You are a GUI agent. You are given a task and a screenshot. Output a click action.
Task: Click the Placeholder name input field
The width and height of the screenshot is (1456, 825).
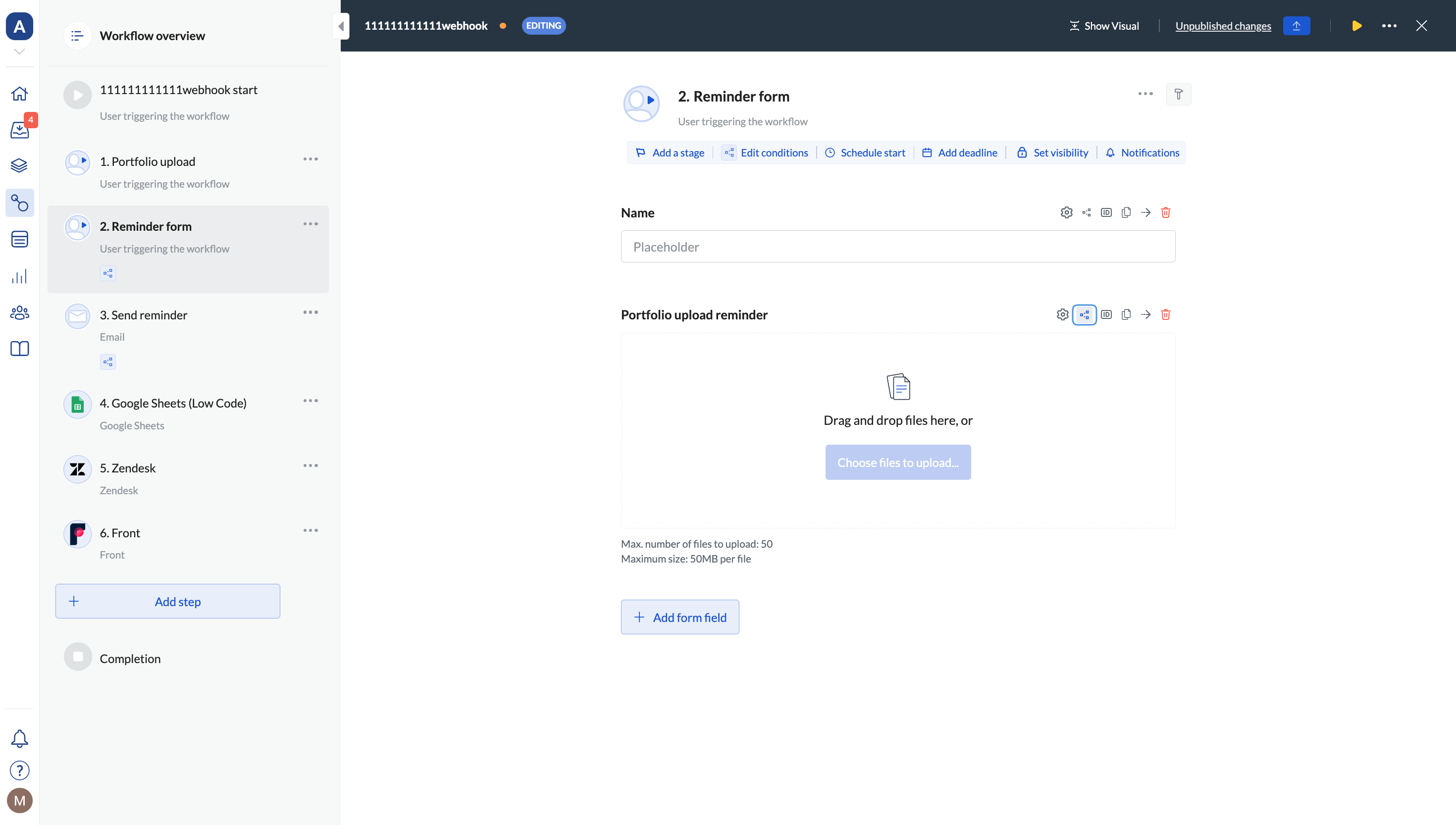[x=897, y=247]
